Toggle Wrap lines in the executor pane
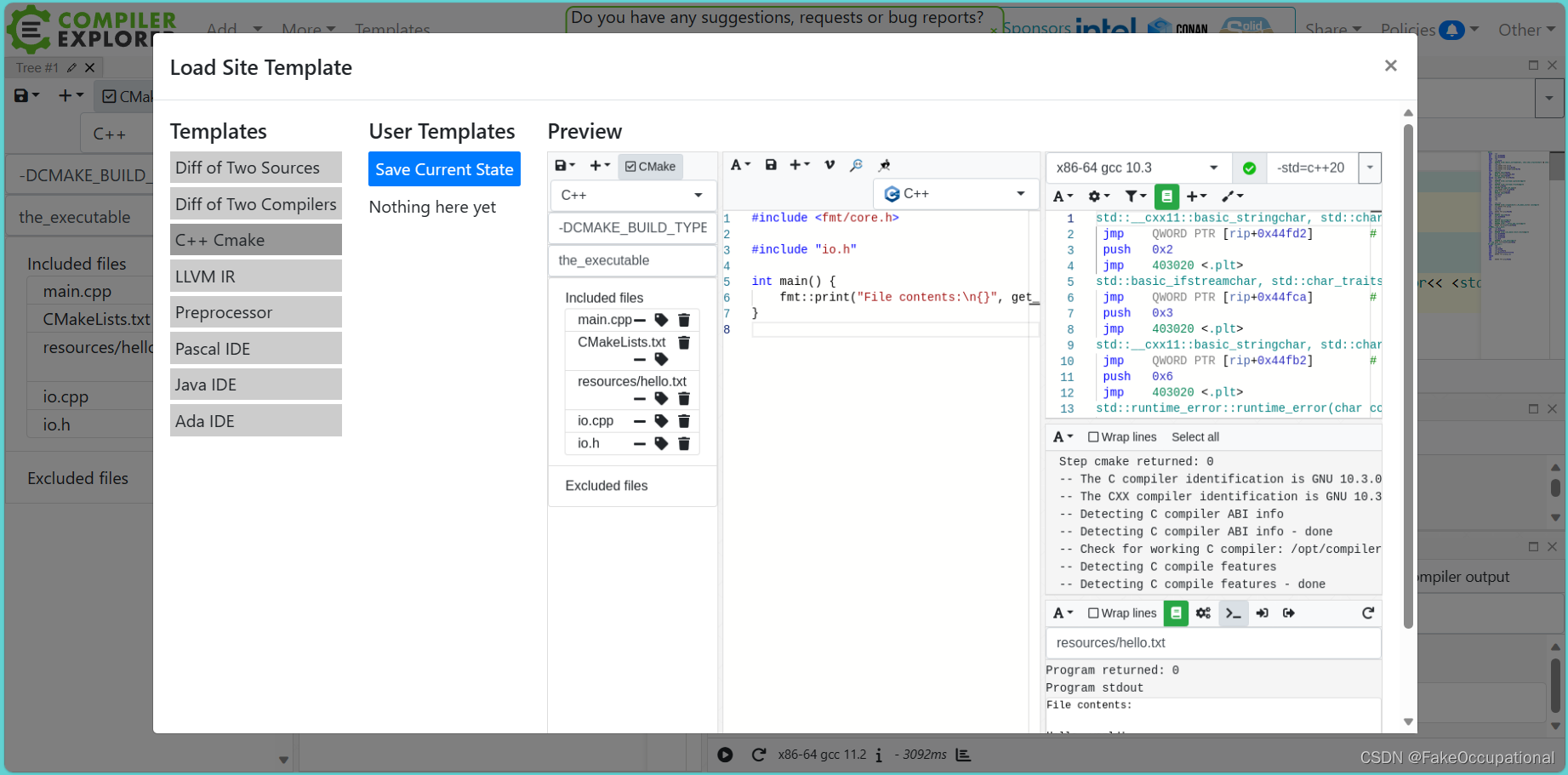 (x=1122, y=613)
